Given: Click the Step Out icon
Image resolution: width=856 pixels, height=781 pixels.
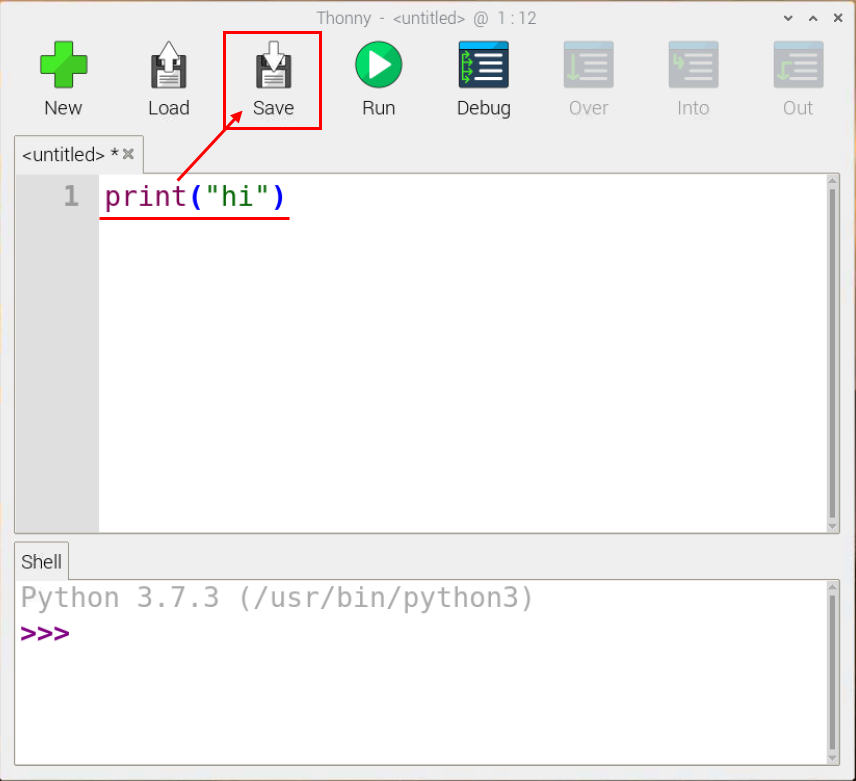Looking at the screenshot, I should (x=798, y=79).
